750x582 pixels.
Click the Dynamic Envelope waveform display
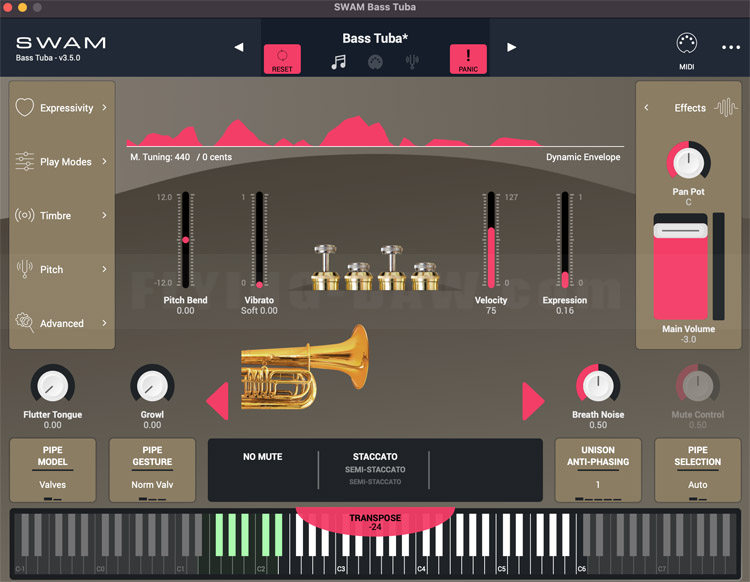pos(375,130)
